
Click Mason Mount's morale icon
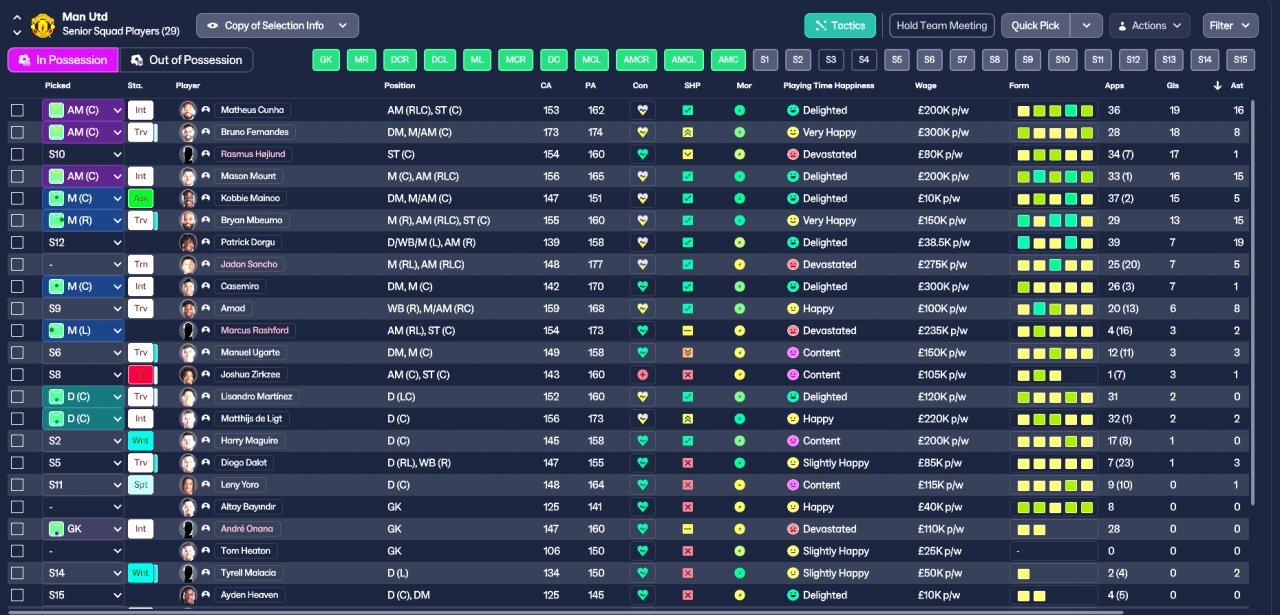click(x=739, y=176)
